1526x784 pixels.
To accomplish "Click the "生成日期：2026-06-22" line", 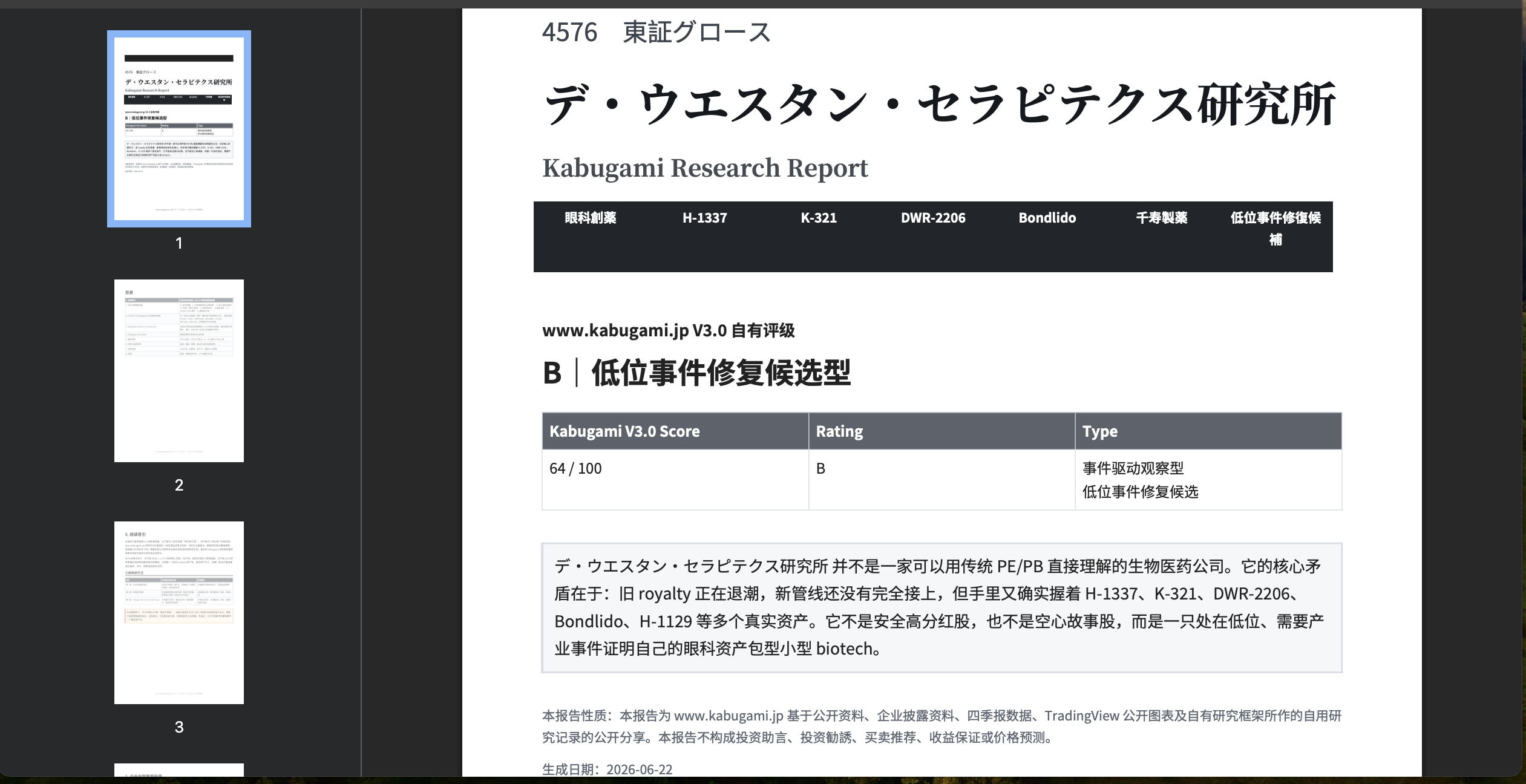I will 607,769.
